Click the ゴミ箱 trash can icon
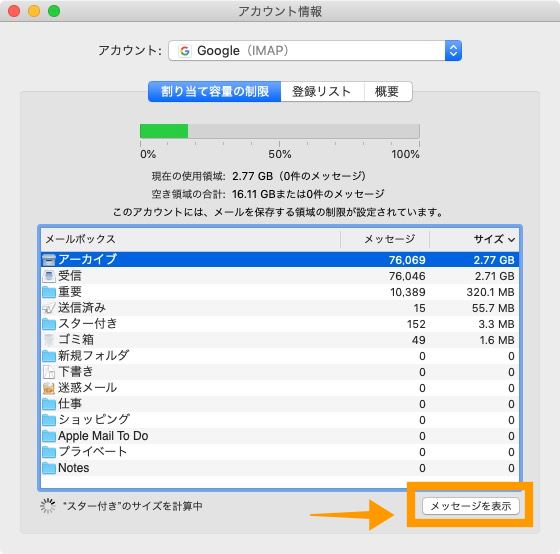The width and height of the screenshot is (560, 554). tap(49, 340)
